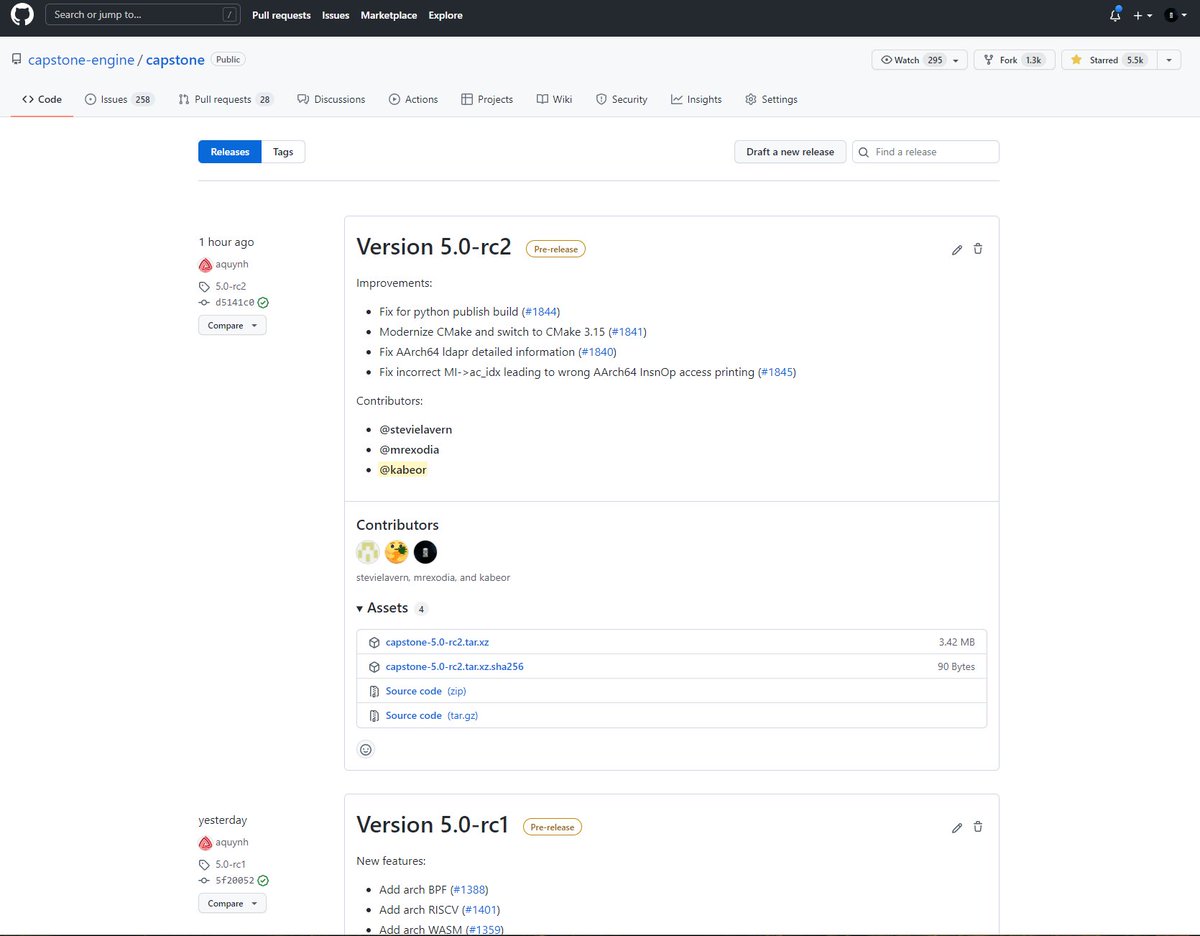
Task: Open Version 5.0-rc2 release title
Action: 434,247
